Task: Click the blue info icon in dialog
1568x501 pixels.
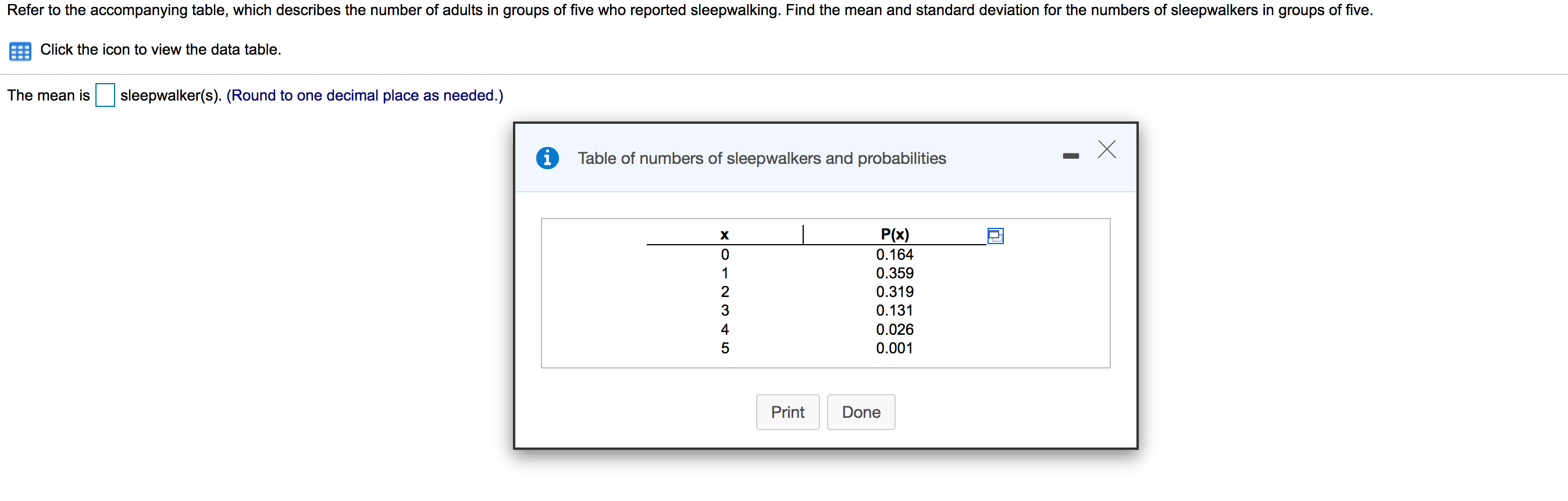Action: (547, 158)
